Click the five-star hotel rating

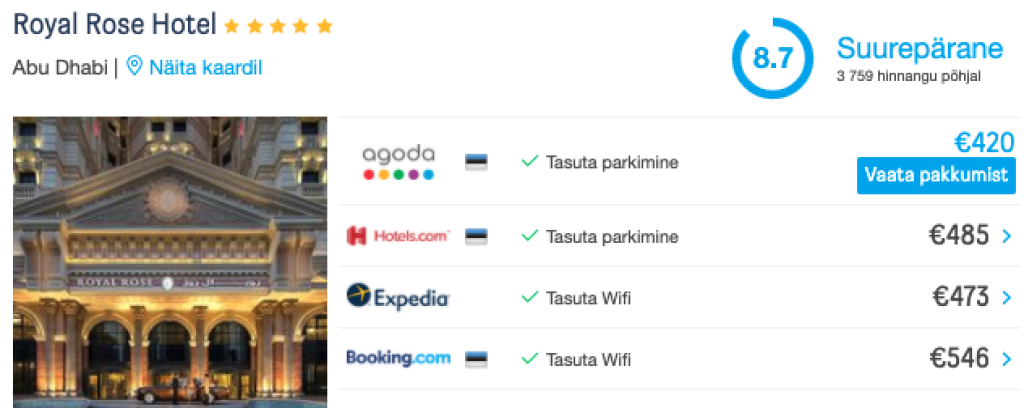[x=278, y=26]
